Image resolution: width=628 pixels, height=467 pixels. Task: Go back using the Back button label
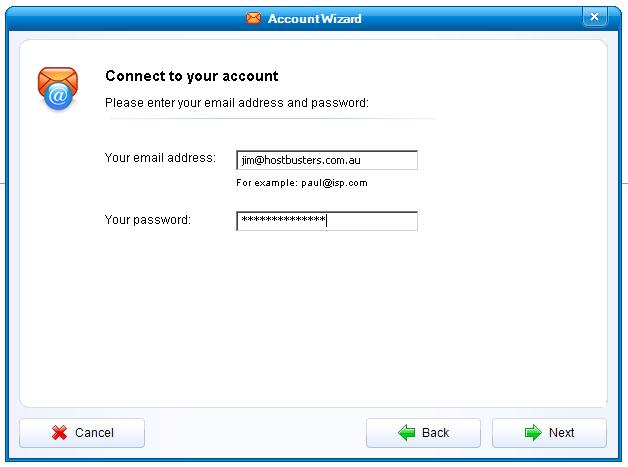point(435,433)
